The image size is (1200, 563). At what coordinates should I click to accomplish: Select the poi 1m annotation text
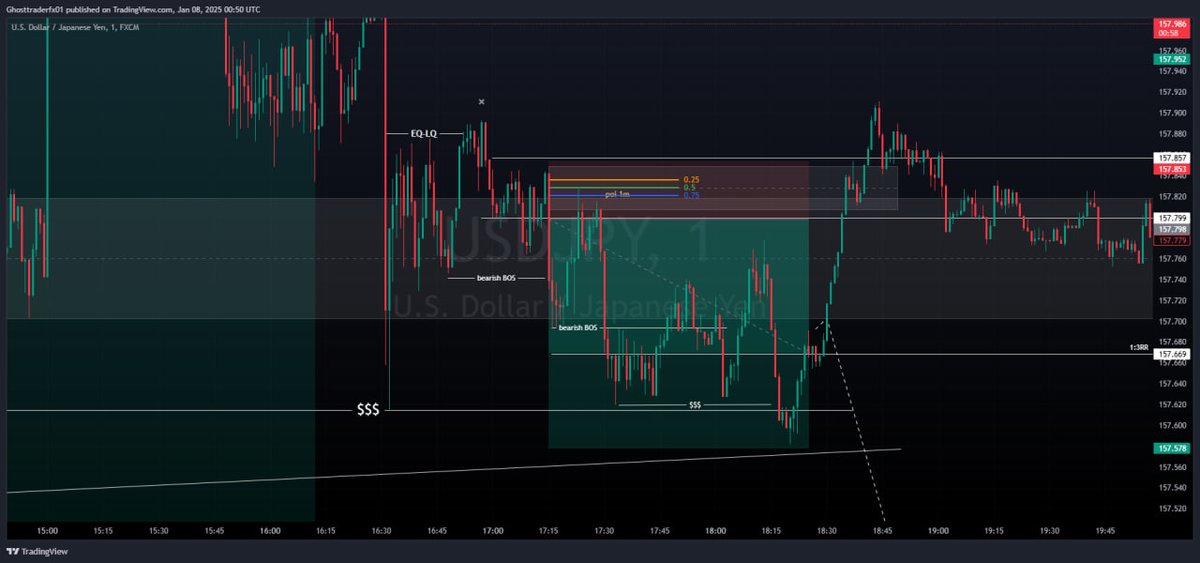tap(617, 194)
